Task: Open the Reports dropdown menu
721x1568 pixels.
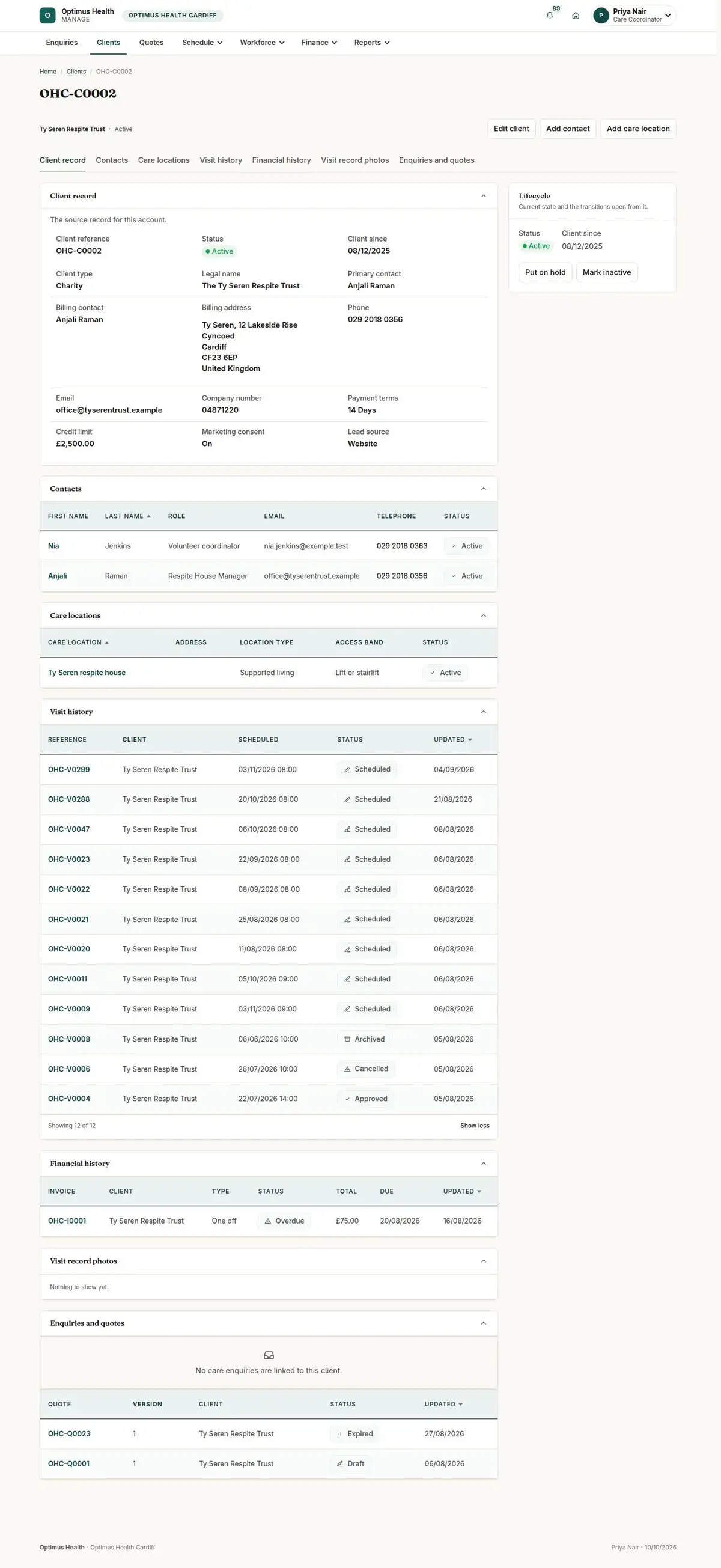Action: pos(372,43)
